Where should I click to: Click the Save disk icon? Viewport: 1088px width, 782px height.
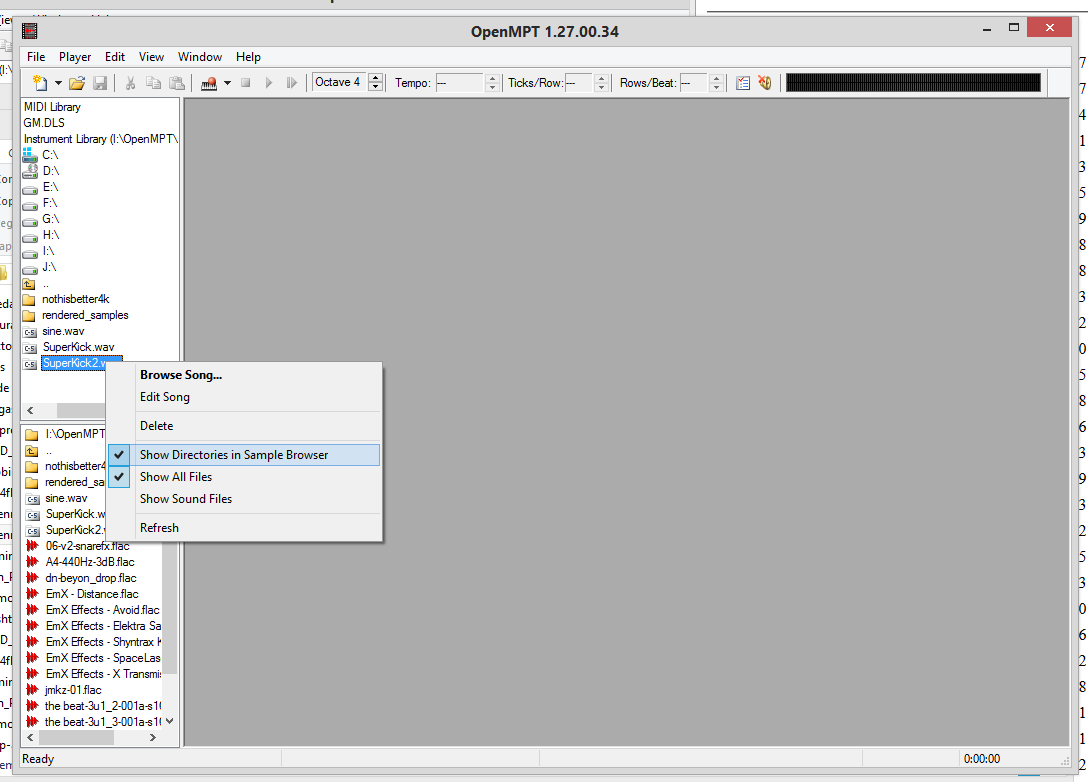(x=100, y=83)
